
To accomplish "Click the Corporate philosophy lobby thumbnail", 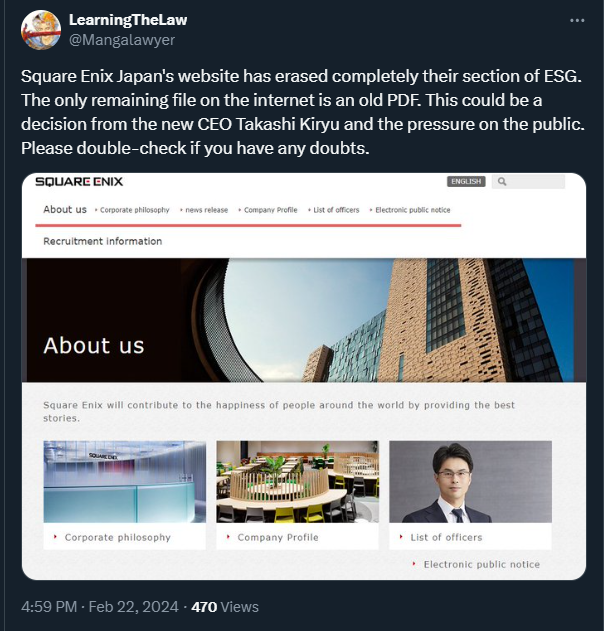I will (x=124, y=482).
